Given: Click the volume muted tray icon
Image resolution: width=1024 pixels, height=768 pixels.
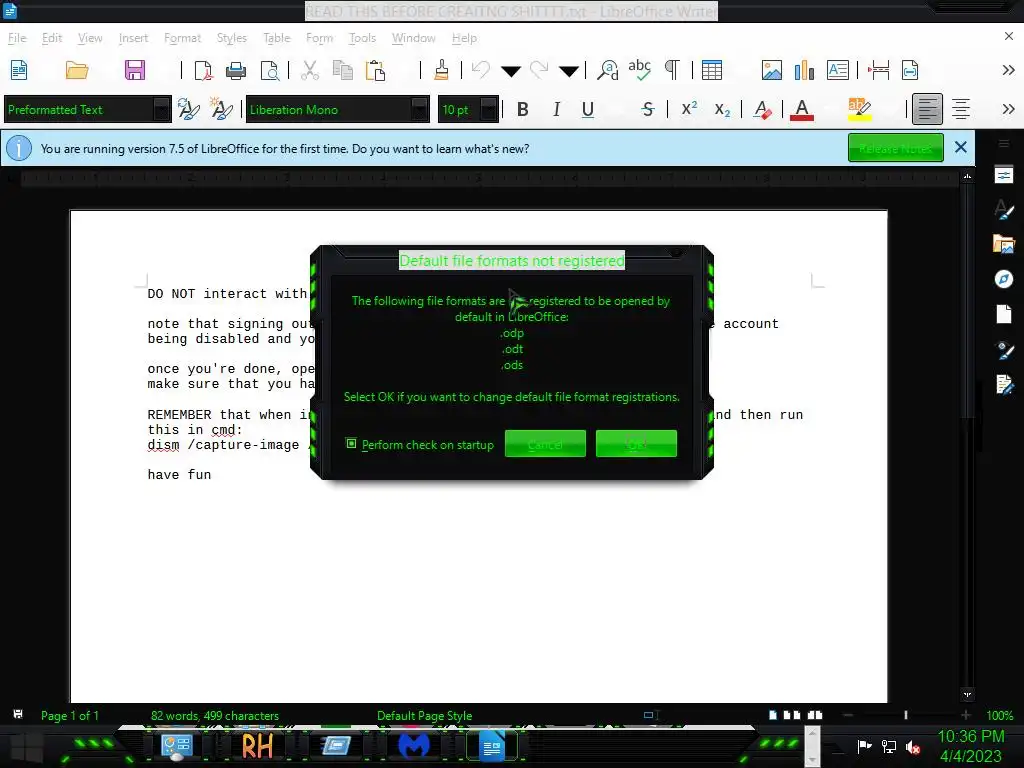Looking at the screenshot, I should point(913,746).
